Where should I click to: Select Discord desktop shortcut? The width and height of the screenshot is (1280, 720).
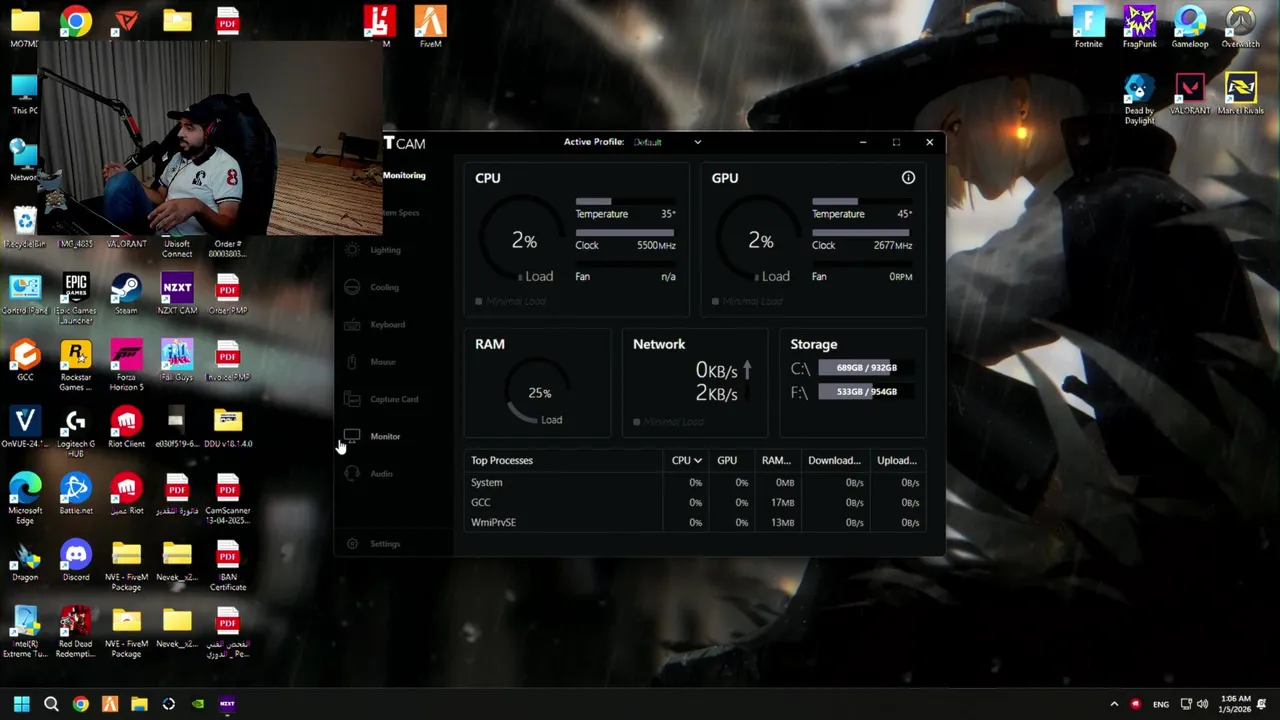pyautogui.click(x=76, y=561)
